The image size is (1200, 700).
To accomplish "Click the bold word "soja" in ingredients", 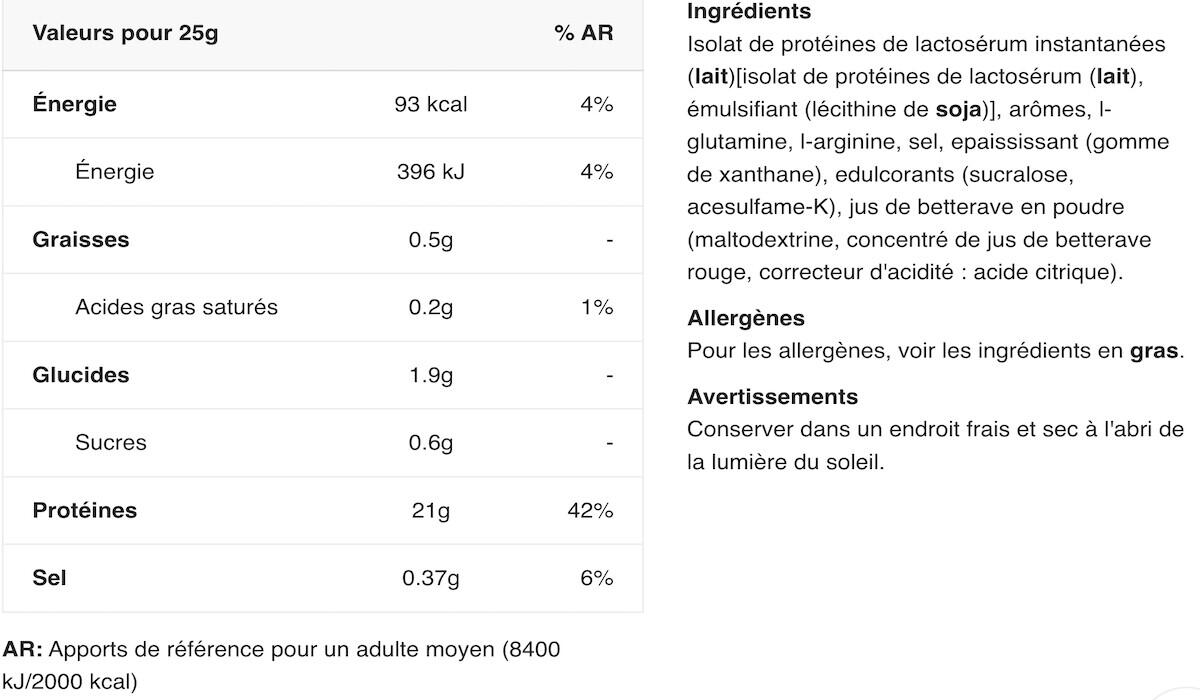I will [958, 109].
